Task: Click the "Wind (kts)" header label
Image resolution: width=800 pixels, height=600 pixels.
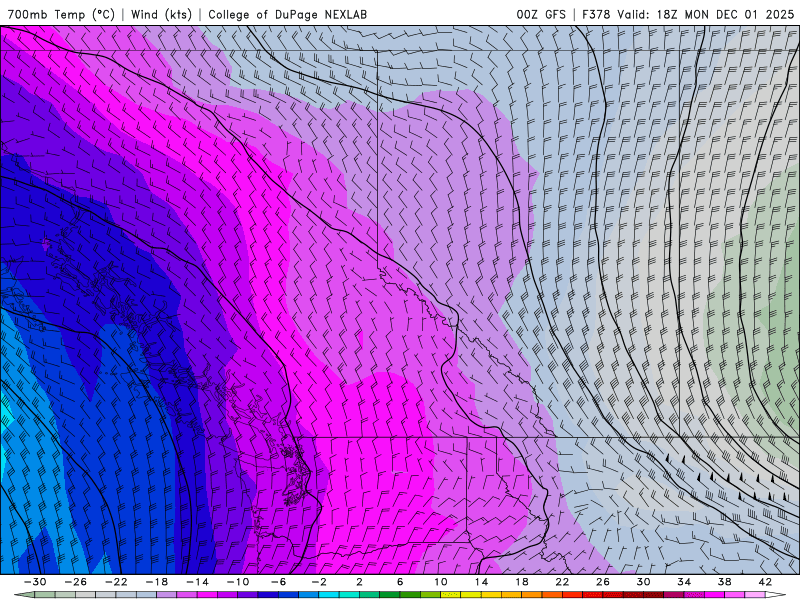Action: pos(161,14)
